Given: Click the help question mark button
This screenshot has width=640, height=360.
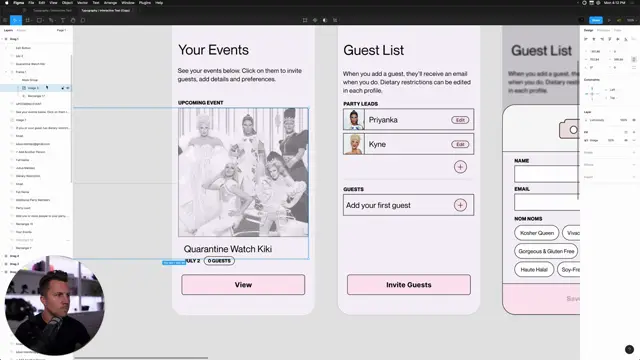Looking at the screenshot, I should point(629,349).
